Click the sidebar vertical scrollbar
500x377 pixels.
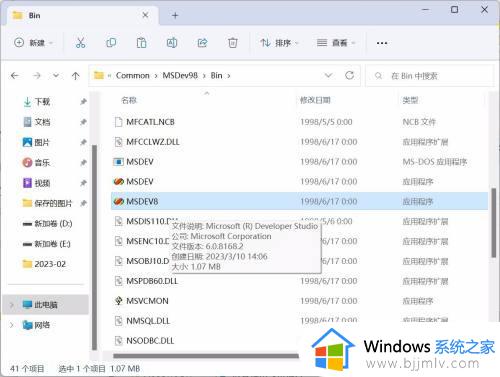point(94,247)
